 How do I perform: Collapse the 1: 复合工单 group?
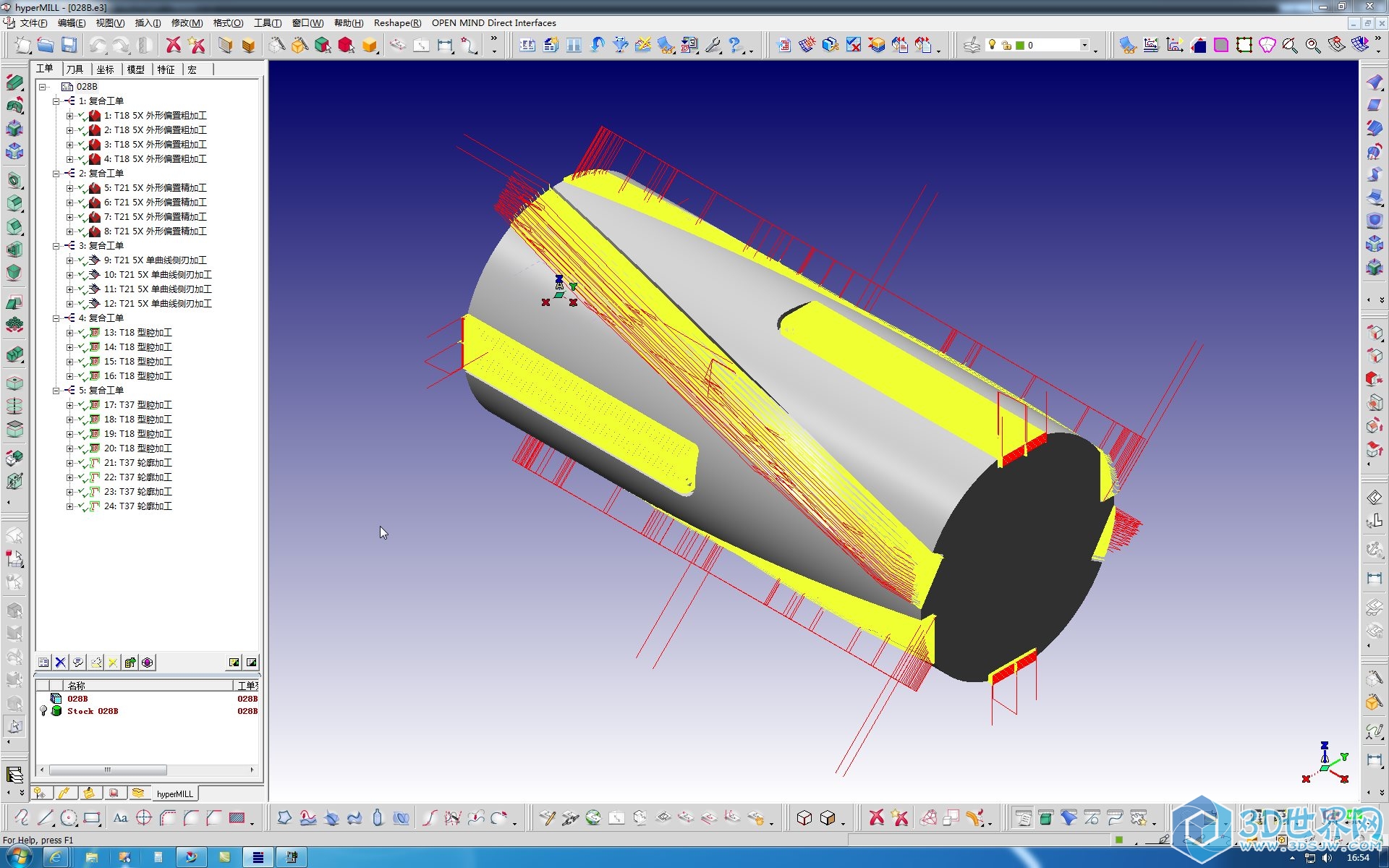pos(56,101)
